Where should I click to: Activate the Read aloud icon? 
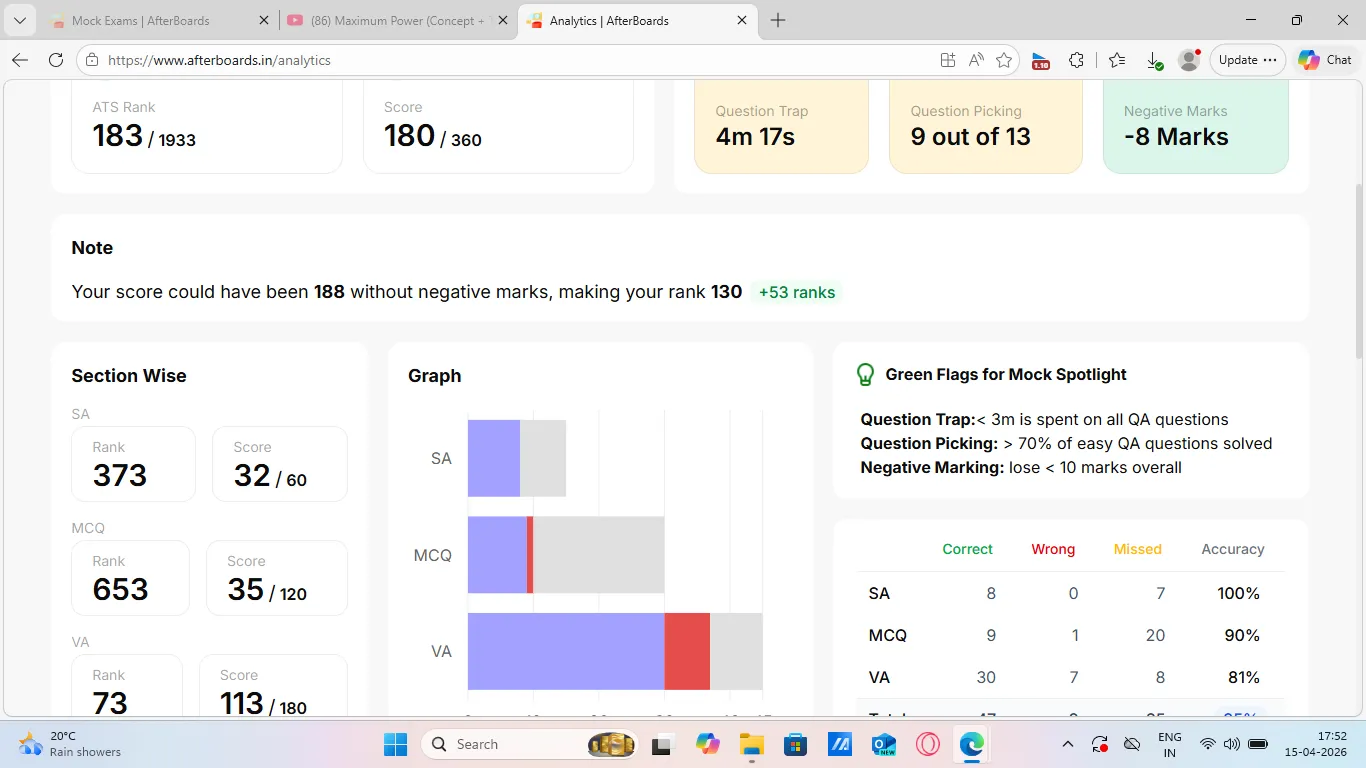976,60
